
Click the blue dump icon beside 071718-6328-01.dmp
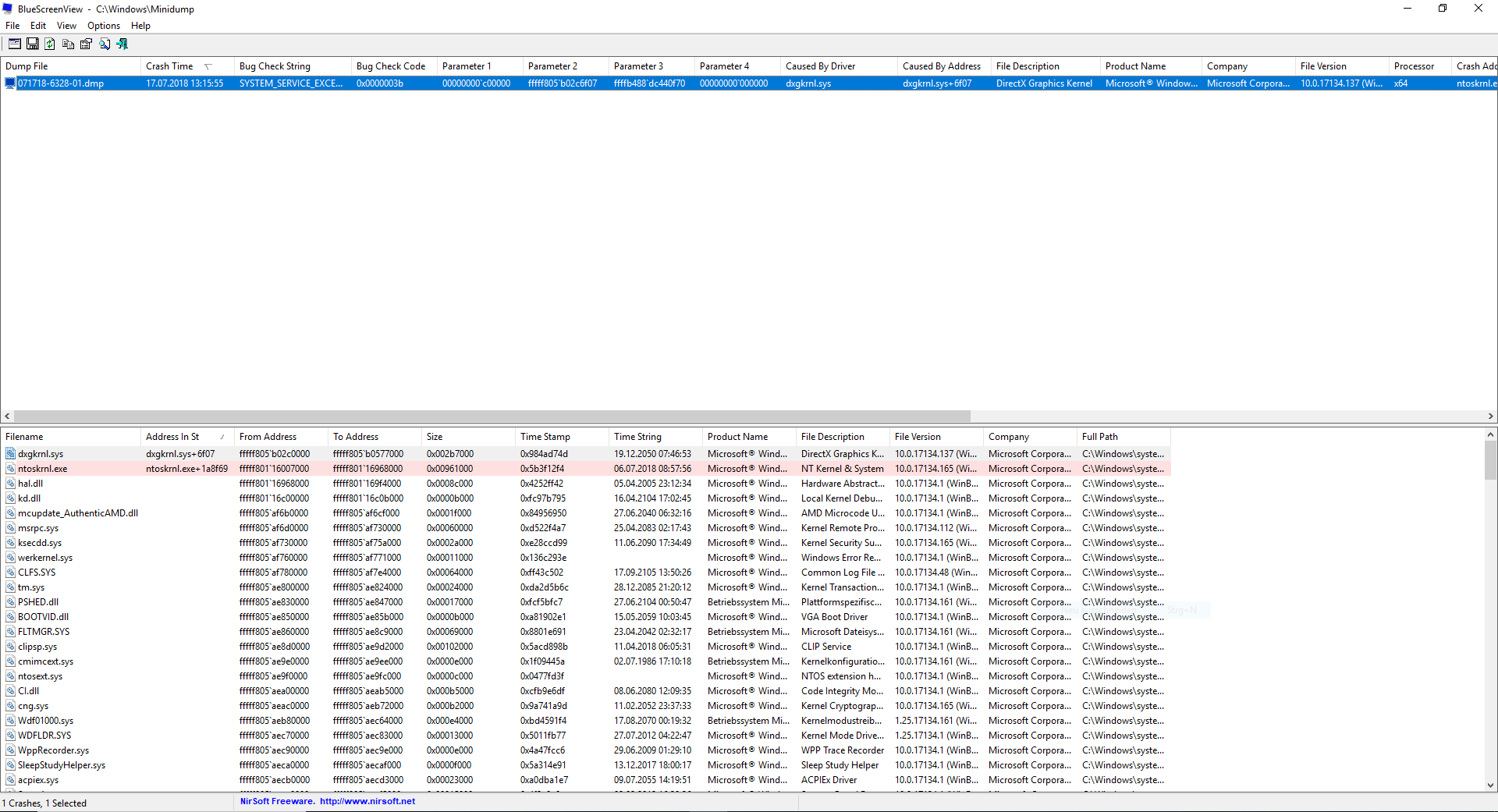[10, 83]
